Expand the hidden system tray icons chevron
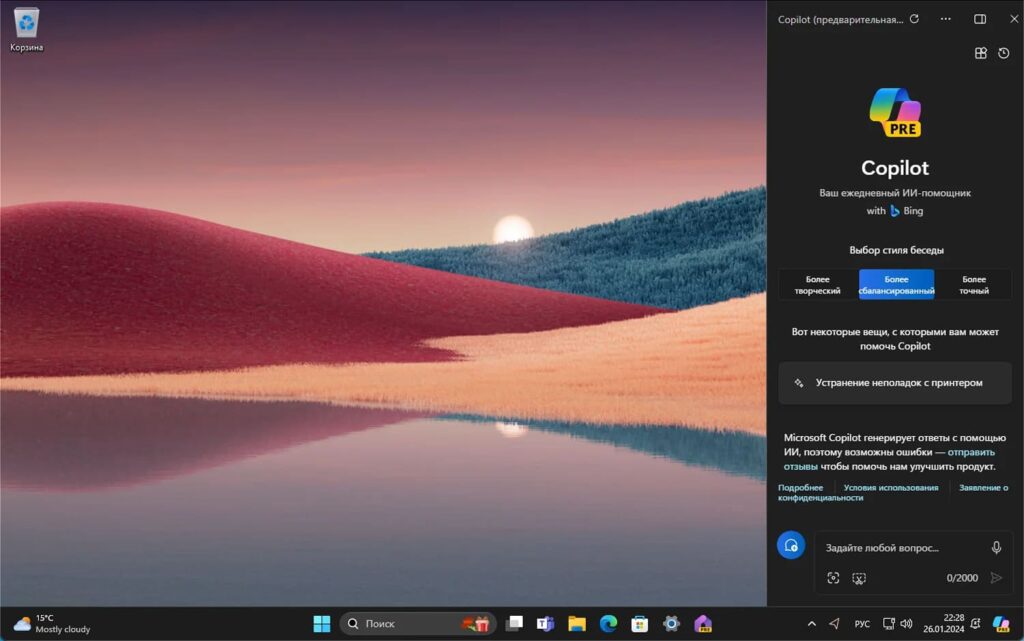The image size is (1024, 641). (x=812, y=624)
